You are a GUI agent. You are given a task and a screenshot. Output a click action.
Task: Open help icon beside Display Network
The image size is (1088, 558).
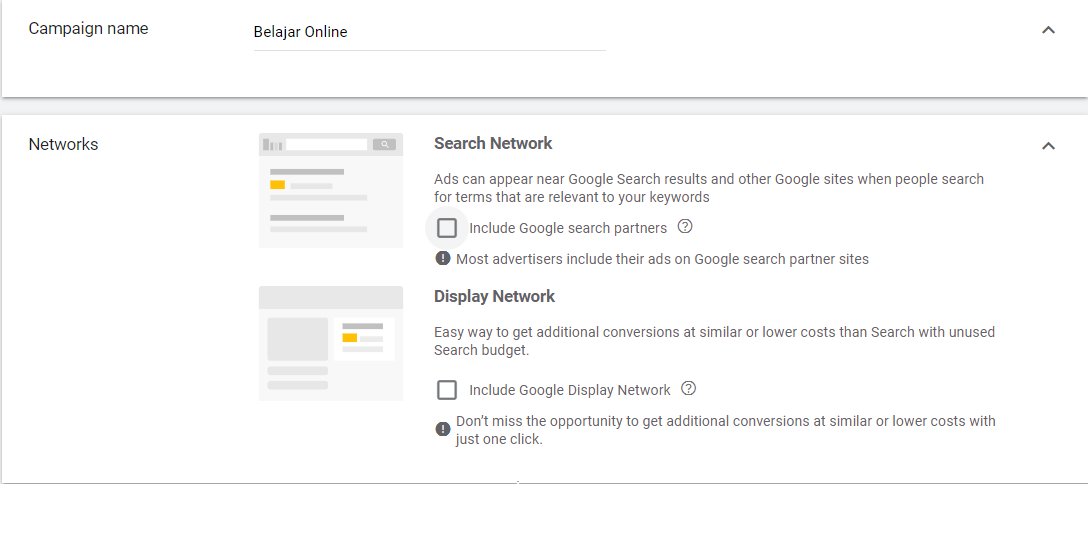click(x=688, y=389)
